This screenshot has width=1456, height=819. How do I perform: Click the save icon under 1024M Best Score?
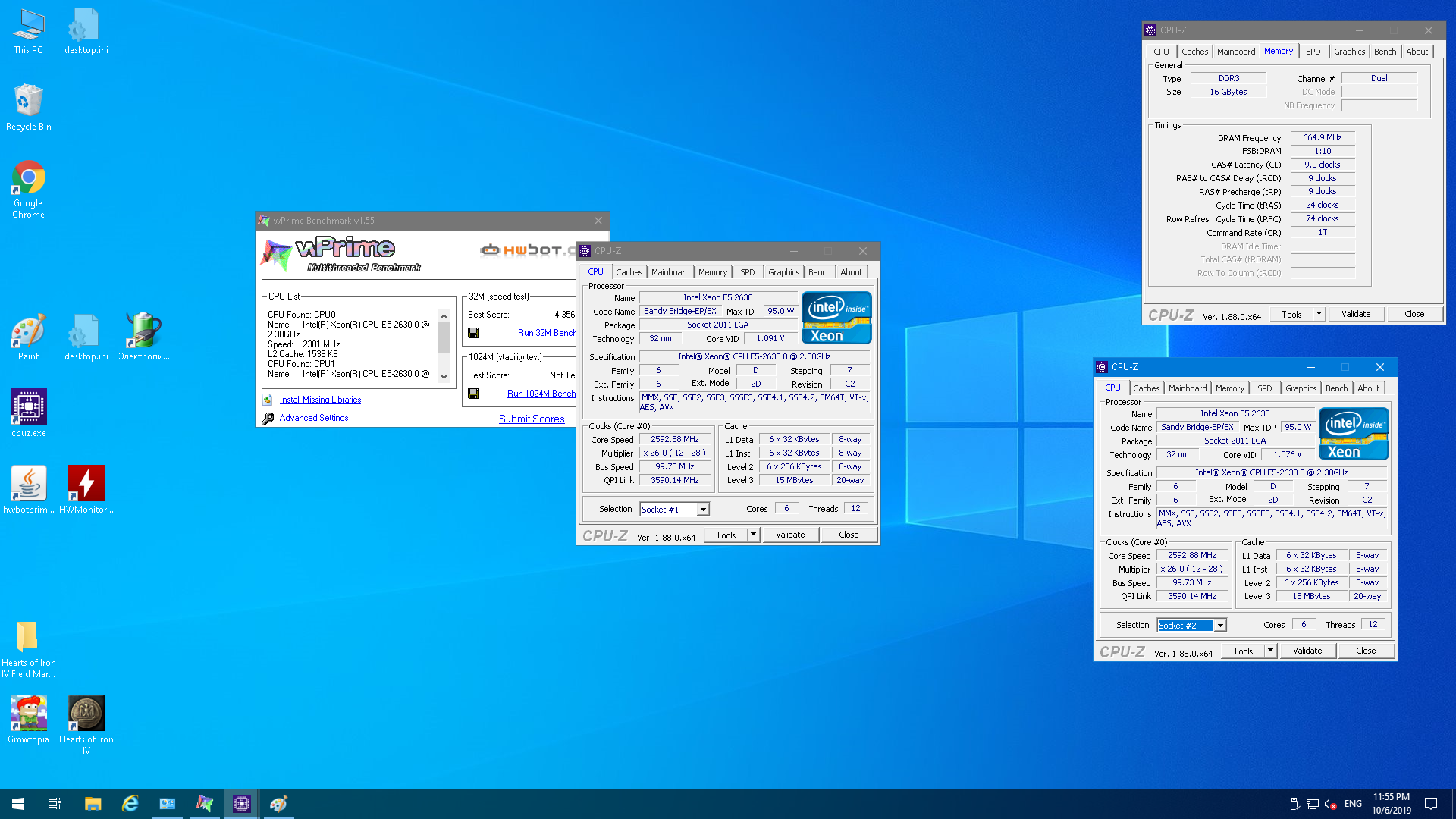[473, 394]
